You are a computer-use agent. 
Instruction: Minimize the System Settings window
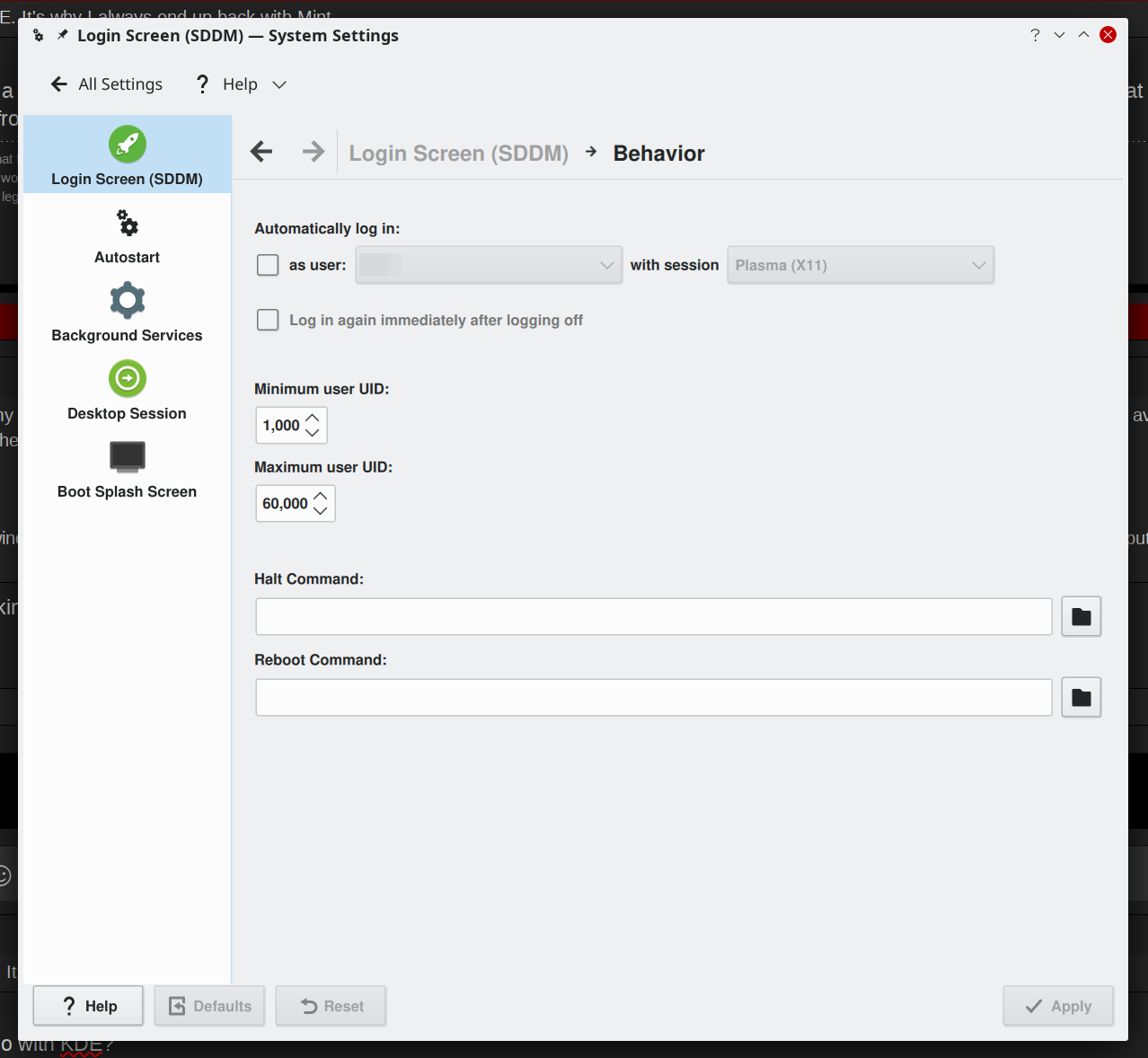pos(1059,35)
